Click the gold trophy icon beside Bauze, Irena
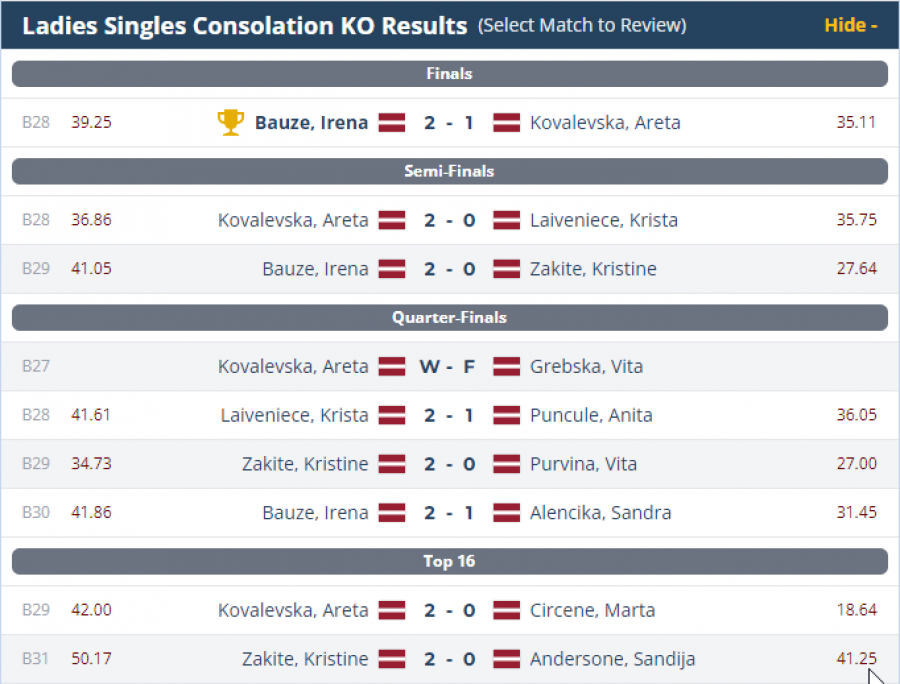The image size is (900, 684). (230, 122)
